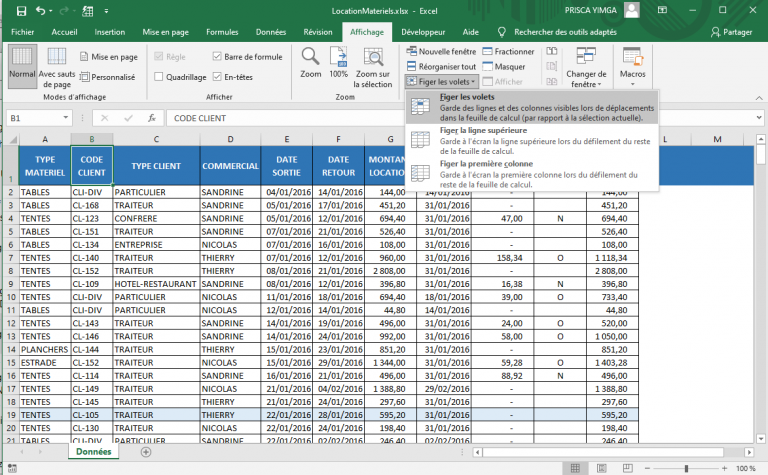This screenshot has height=475, width=768.
Task: Click insert function fx icon
Action: click(x=151, y=118)
